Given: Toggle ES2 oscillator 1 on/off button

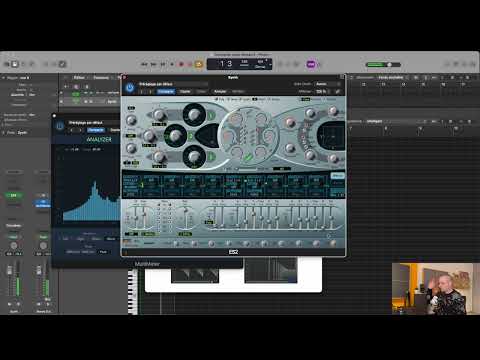Looking at the screenshot, I should coord(211,115).
